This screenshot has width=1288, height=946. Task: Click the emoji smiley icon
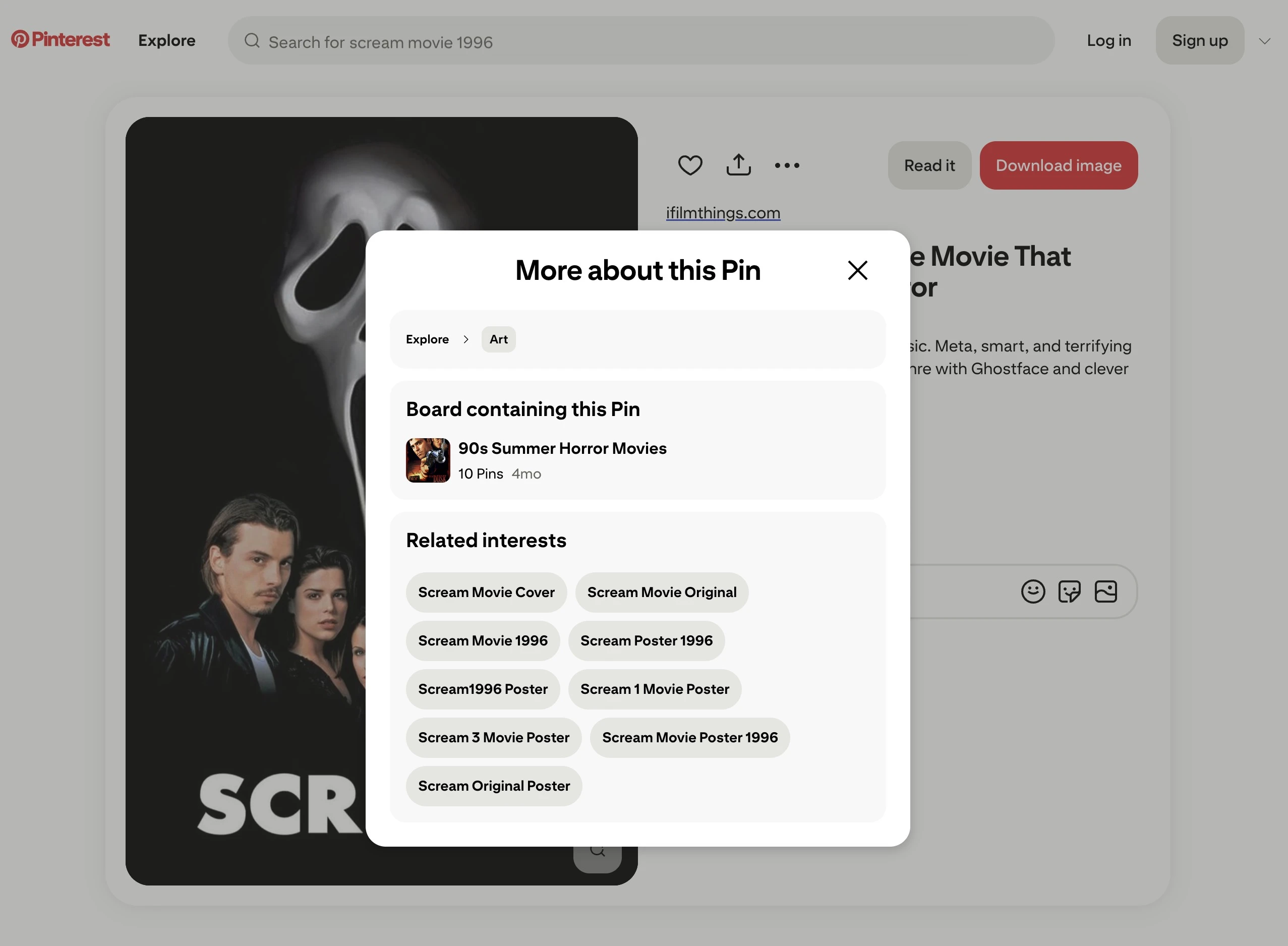pos(1033,592)
